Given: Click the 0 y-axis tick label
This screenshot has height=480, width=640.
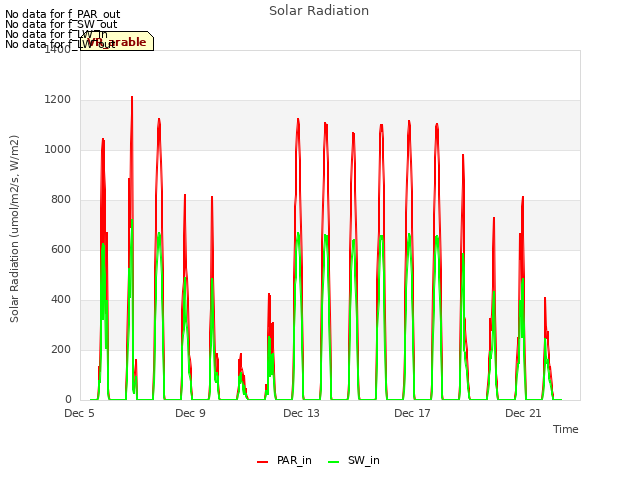Looking at the screenshot, I should point(68,400).
